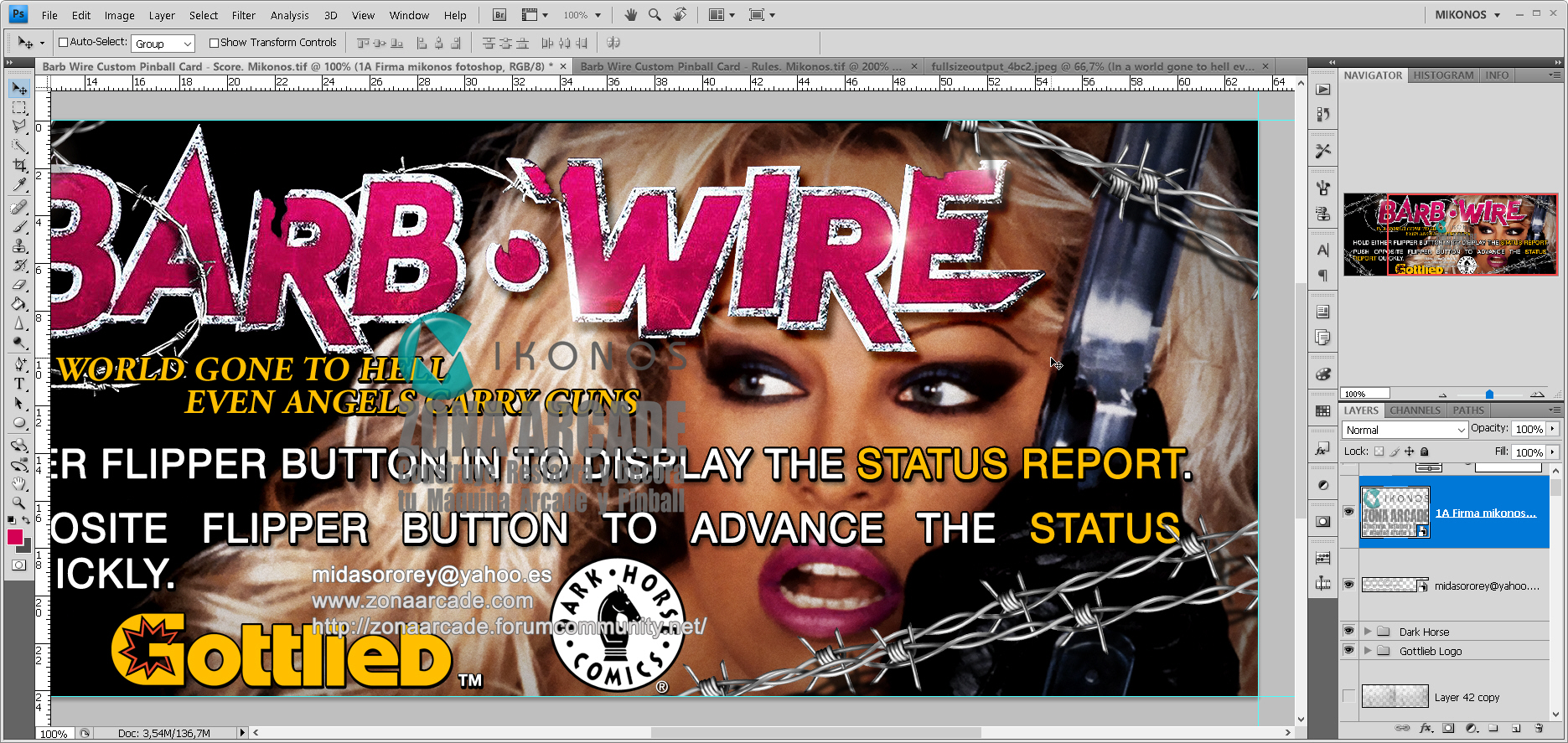Open the Fill slider arrow
1568x743 pixels.
tap(1553, 452)
